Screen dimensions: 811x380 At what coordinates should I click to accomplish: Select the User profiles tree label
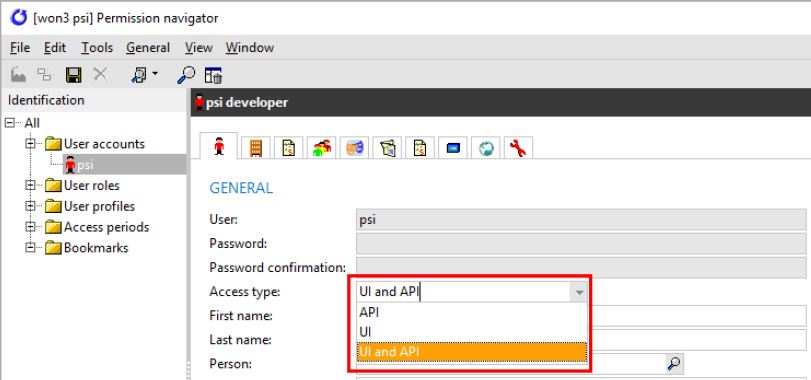click(99, 206)
